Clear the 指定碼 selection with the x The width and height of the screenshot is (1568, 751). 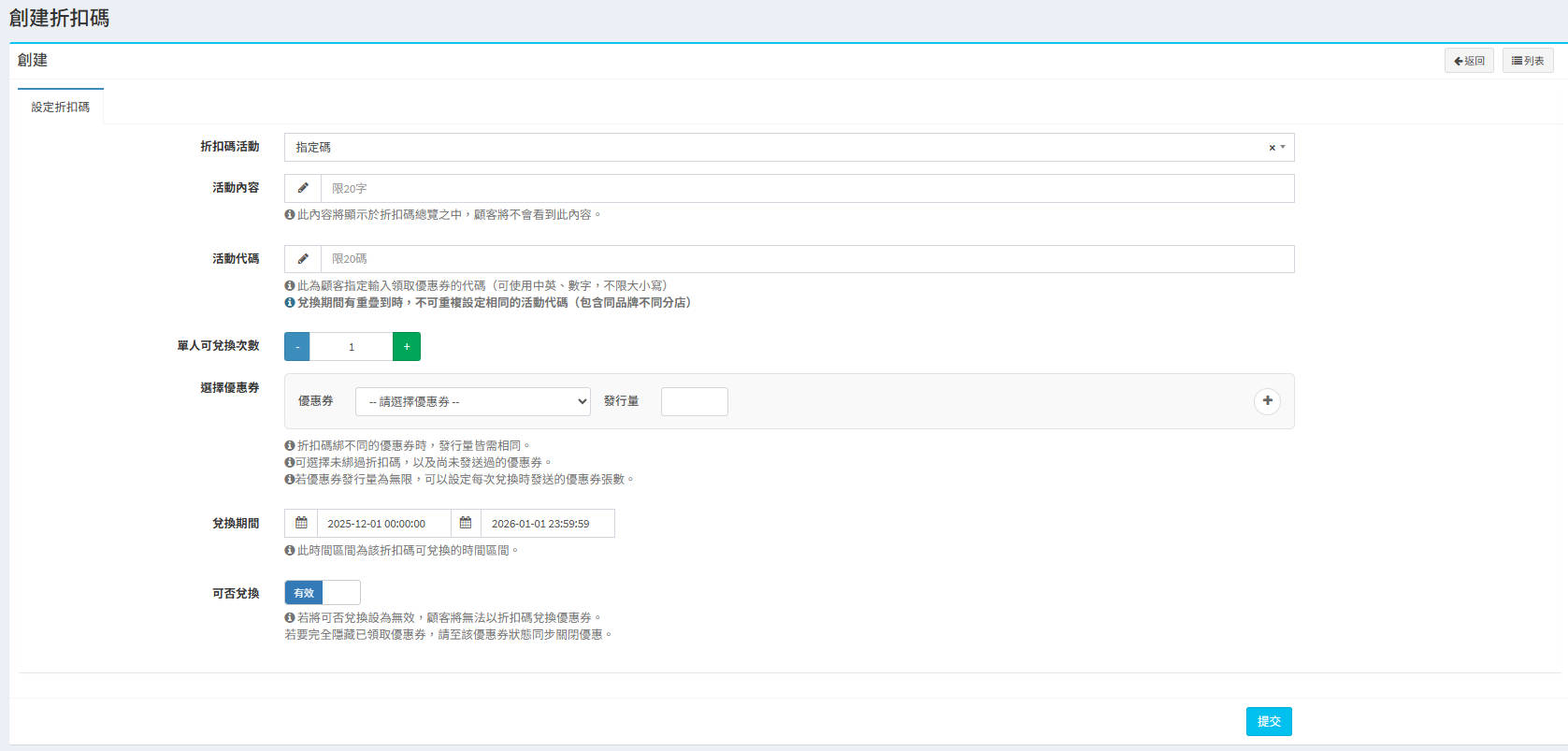[1272, 148]
